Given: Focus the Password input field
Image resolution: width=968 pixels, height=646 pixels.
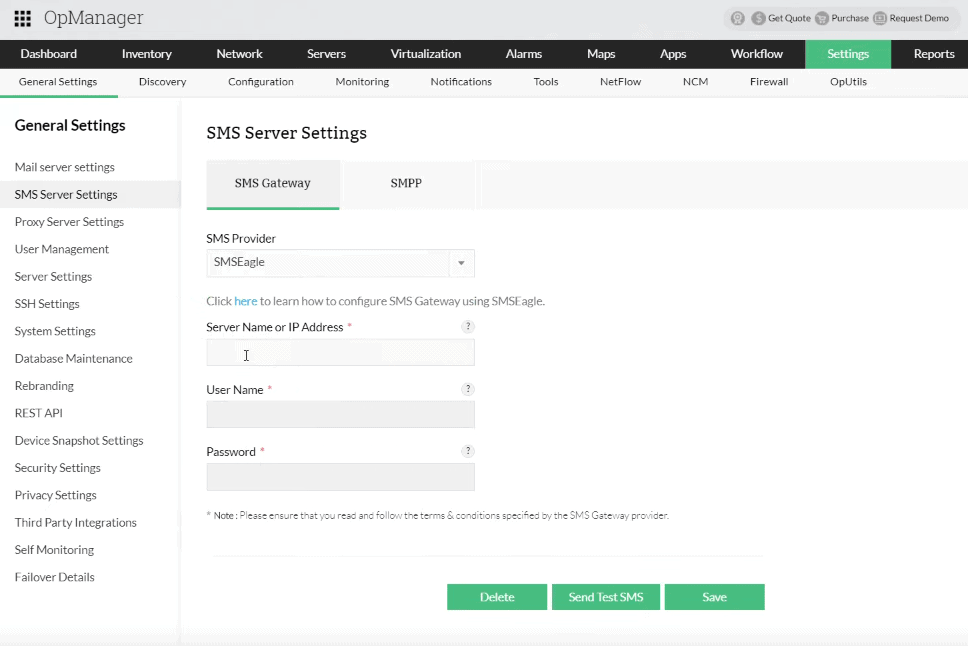Looking at the screenshot, I should pyautogui.click(x=340, y=477).
